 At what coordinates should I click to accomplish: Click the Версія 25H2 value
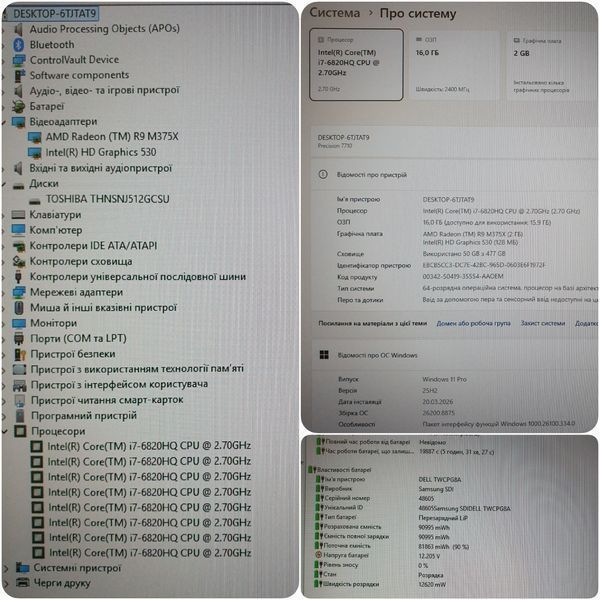point(430,391)
